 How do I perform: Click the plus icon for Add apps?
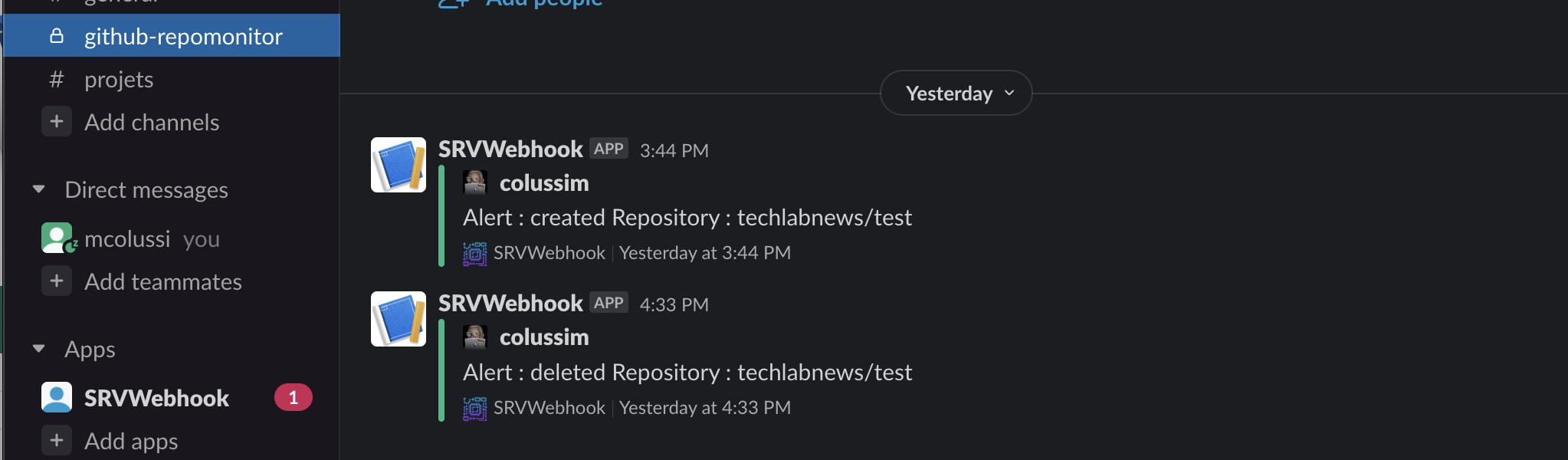click(57, 441)
